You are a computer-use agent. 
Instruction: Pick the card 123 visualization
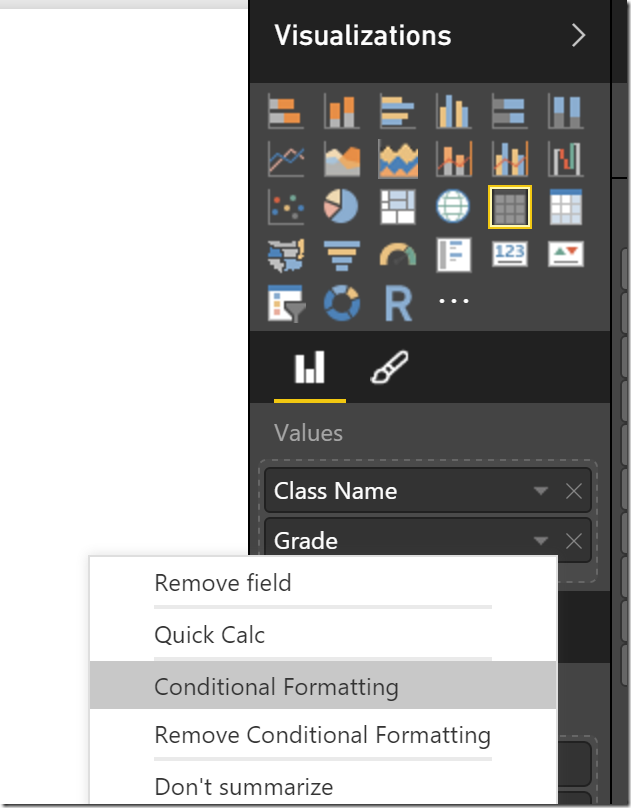coord(510,254)
